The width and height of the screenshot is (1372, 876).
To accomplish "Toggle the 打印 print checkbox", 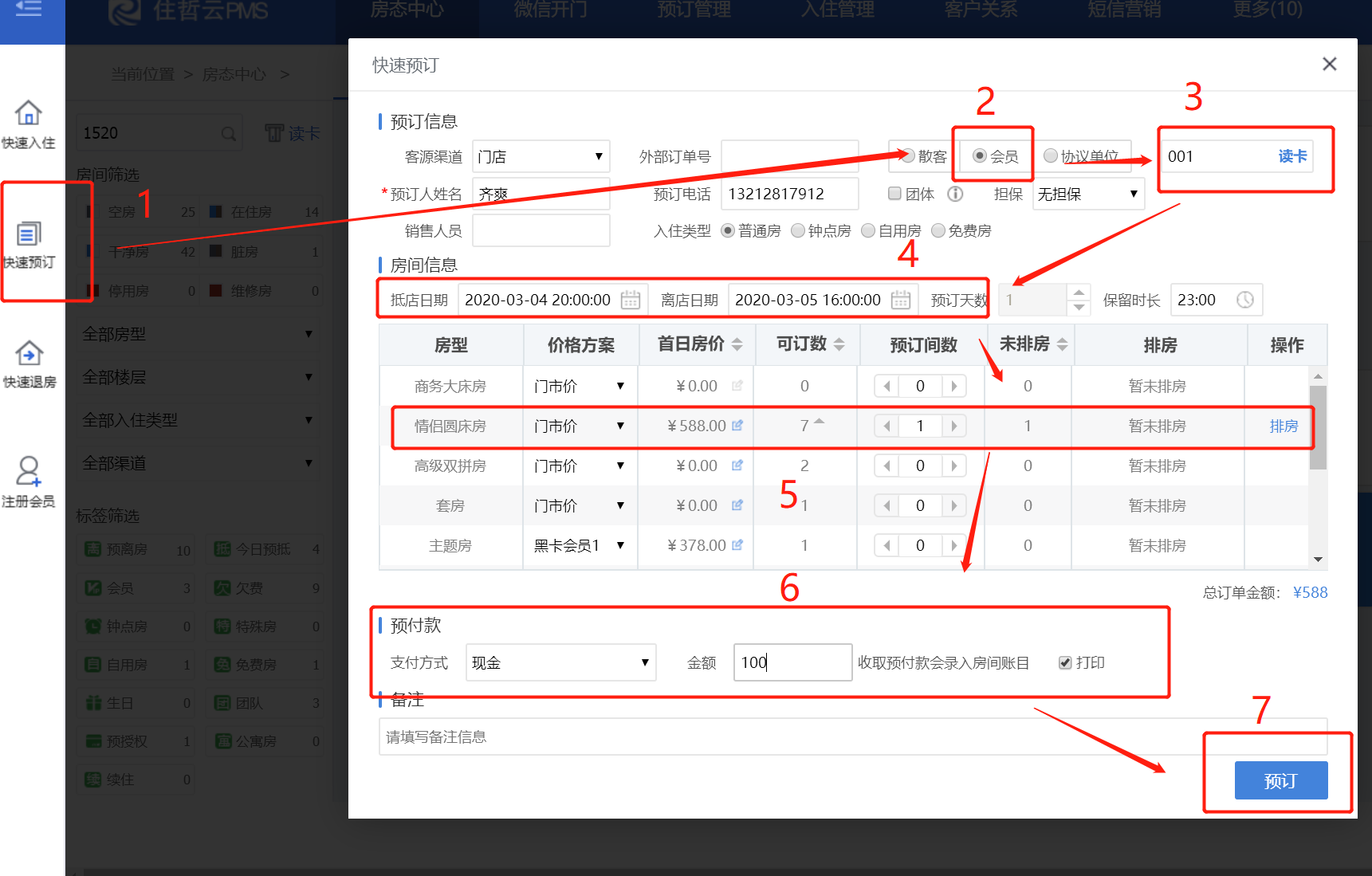I will click(1065, 663).
